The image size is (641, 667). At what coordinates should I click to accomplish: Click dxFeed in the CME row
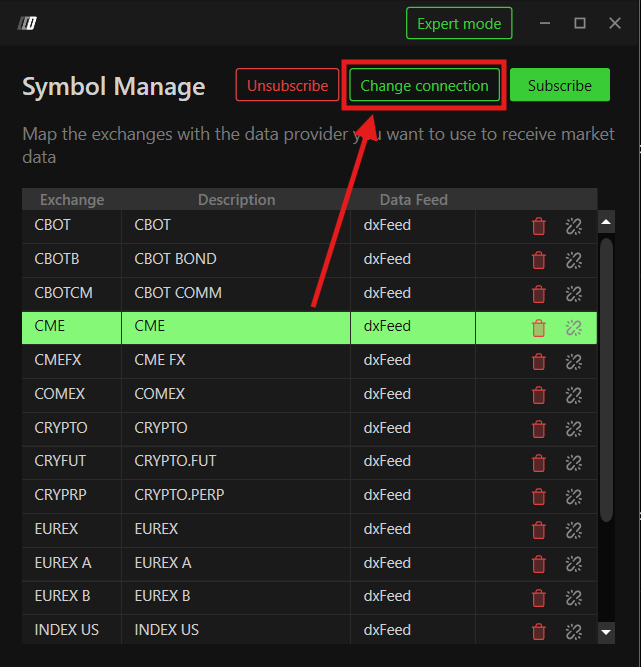click(387, 326)
